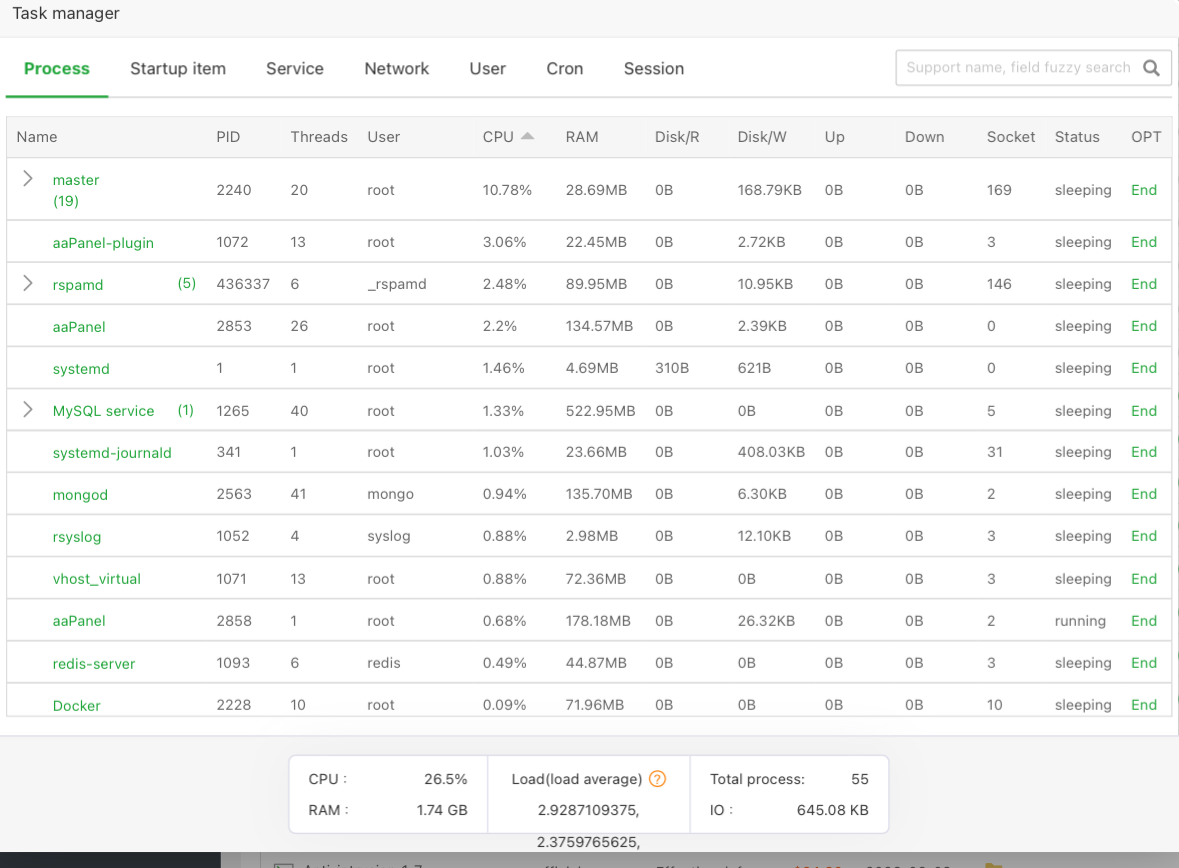Expand the master process group
Screen dimensions: 1179x868
[28, 178]
